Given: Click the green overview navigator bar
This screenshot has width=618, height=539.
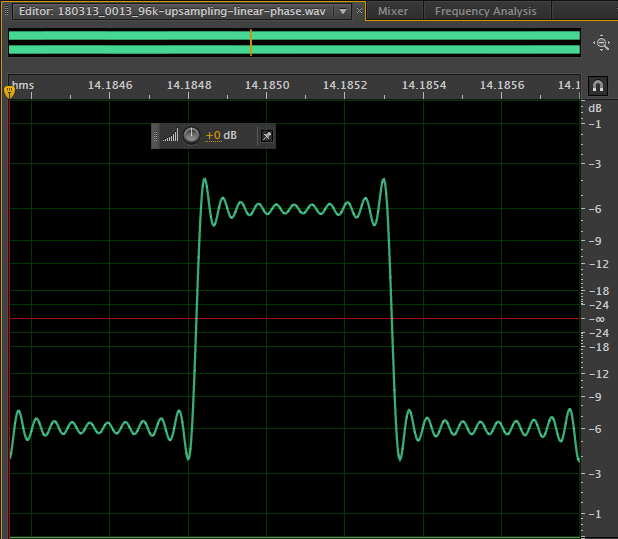Looking at the screenshot, I should click(x=400, y=42).
